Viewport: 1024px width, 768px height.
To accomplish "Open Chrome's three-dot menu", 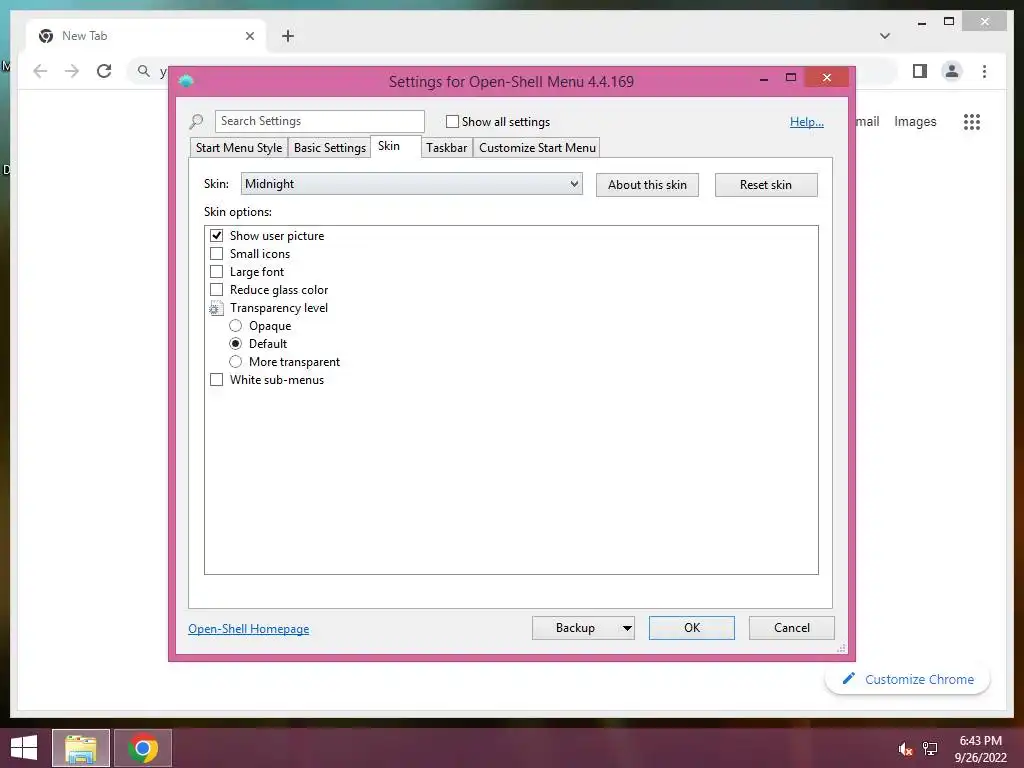I will [x=985, y=71].
